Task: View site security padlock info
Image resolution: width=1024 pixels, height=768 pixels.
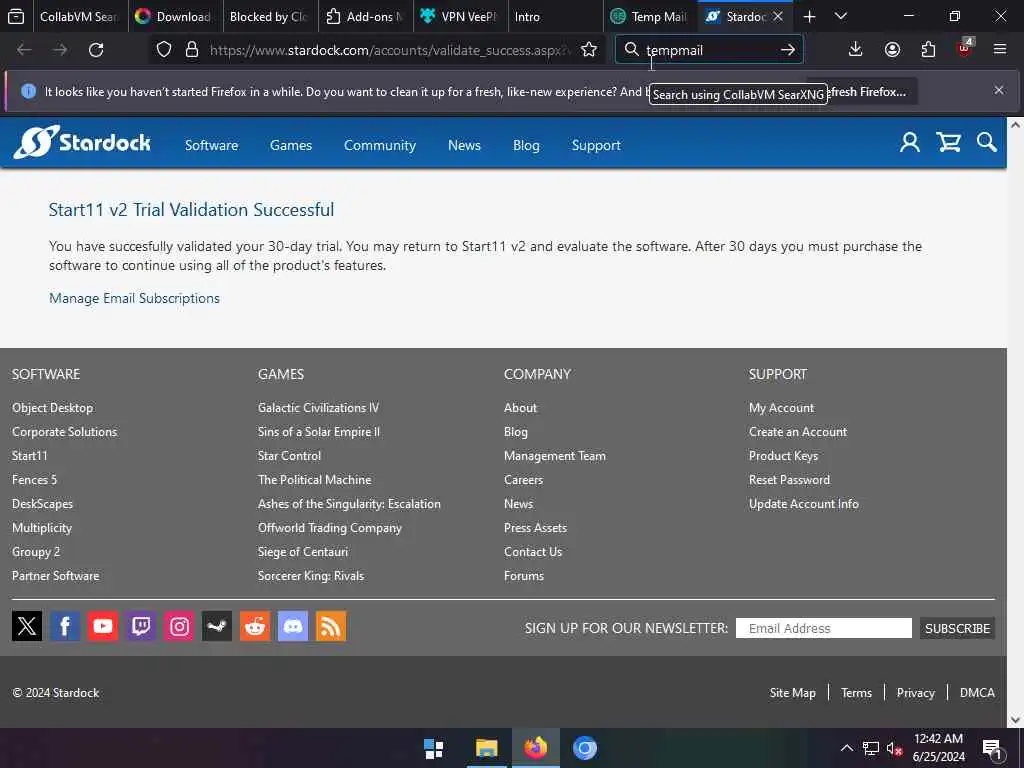Action: coord(191,50)
